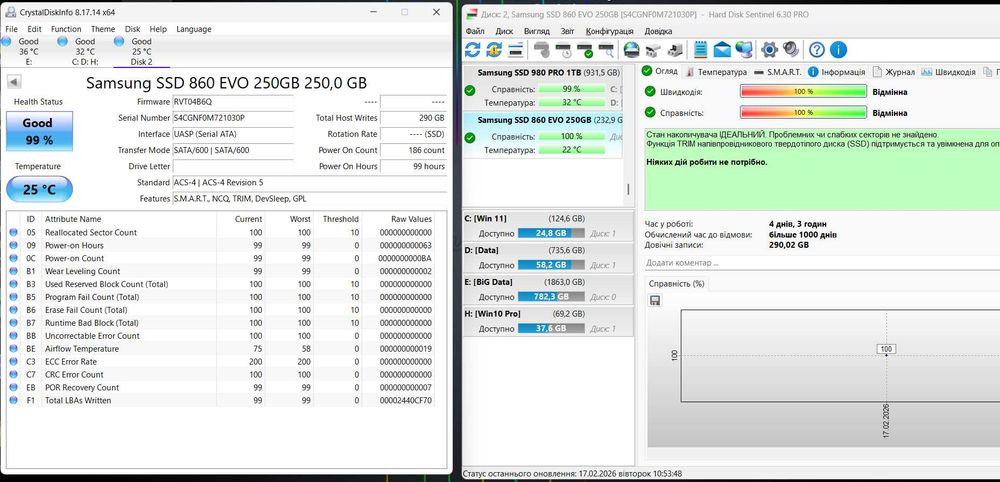Click the 25 °C temperature button in CrystalDiskInfo
Viewport: 1000px width, 482px height.
tap(39, 189)
